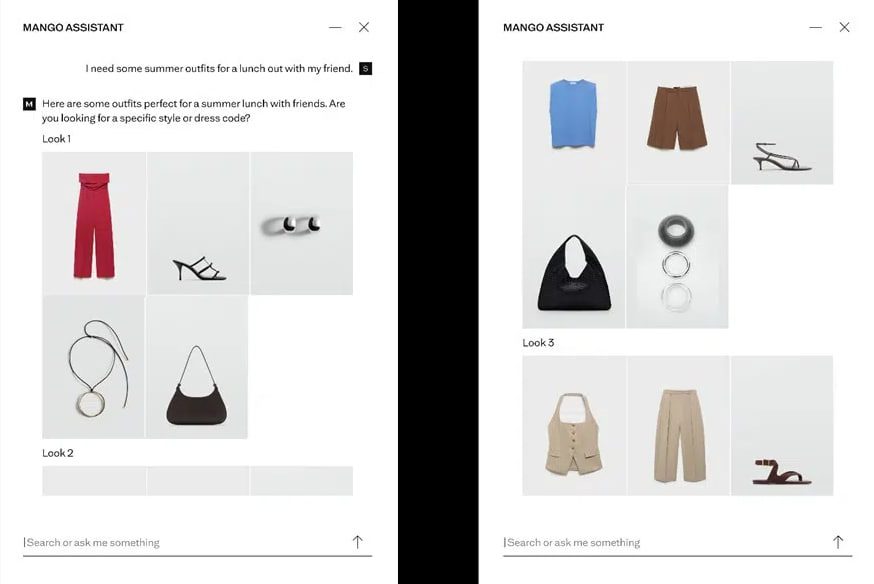Open the beige pleated wide-leg trousers
The width and height of the screenshot is (874, 584).
point(678,426)
